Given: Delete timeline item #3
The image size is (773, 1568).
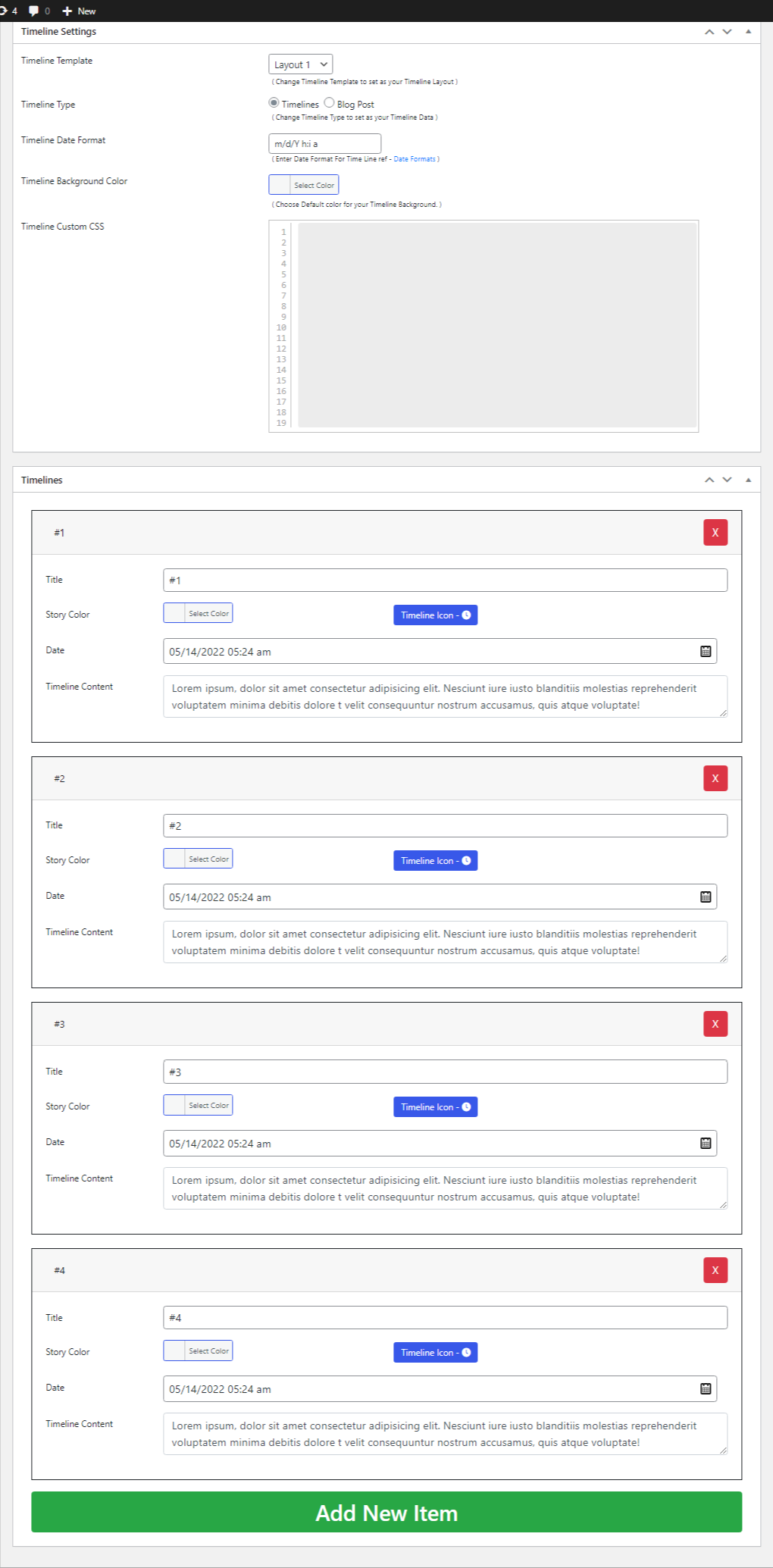Looking at the screenshot, I should (x=715, y=1024).
